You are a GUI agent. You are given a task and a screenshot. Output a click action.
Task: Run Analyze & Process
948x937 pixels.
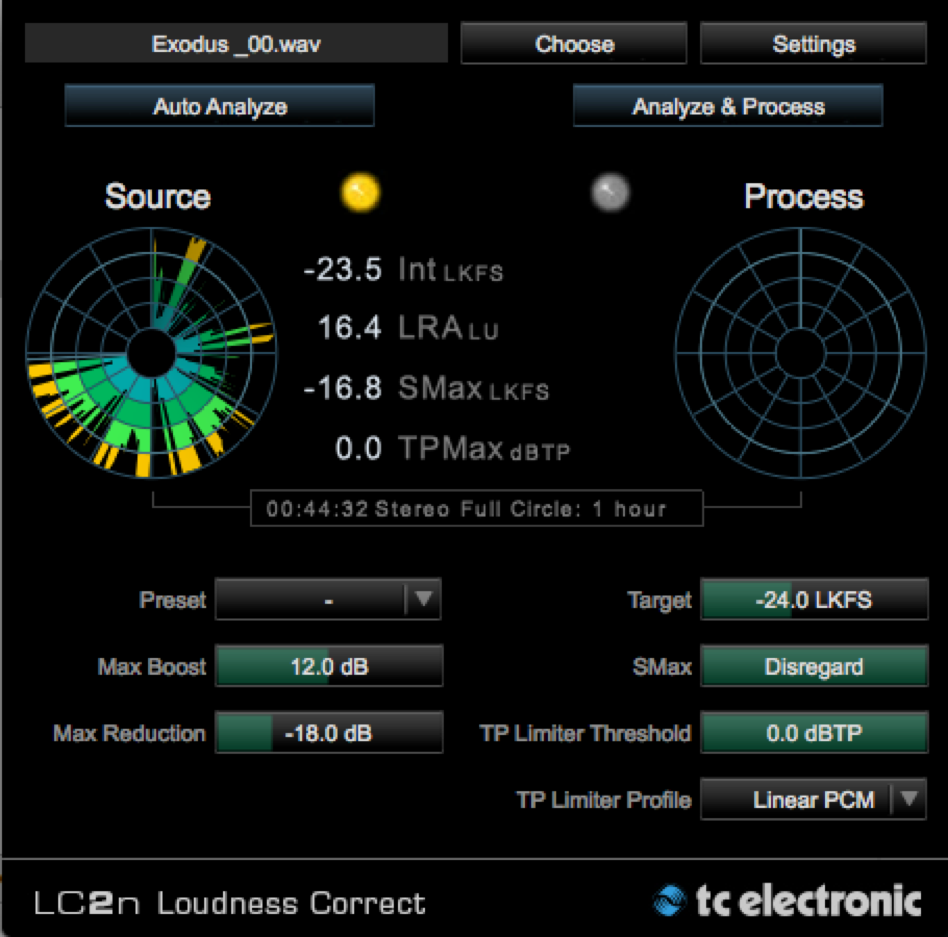[x=728, y=106]
